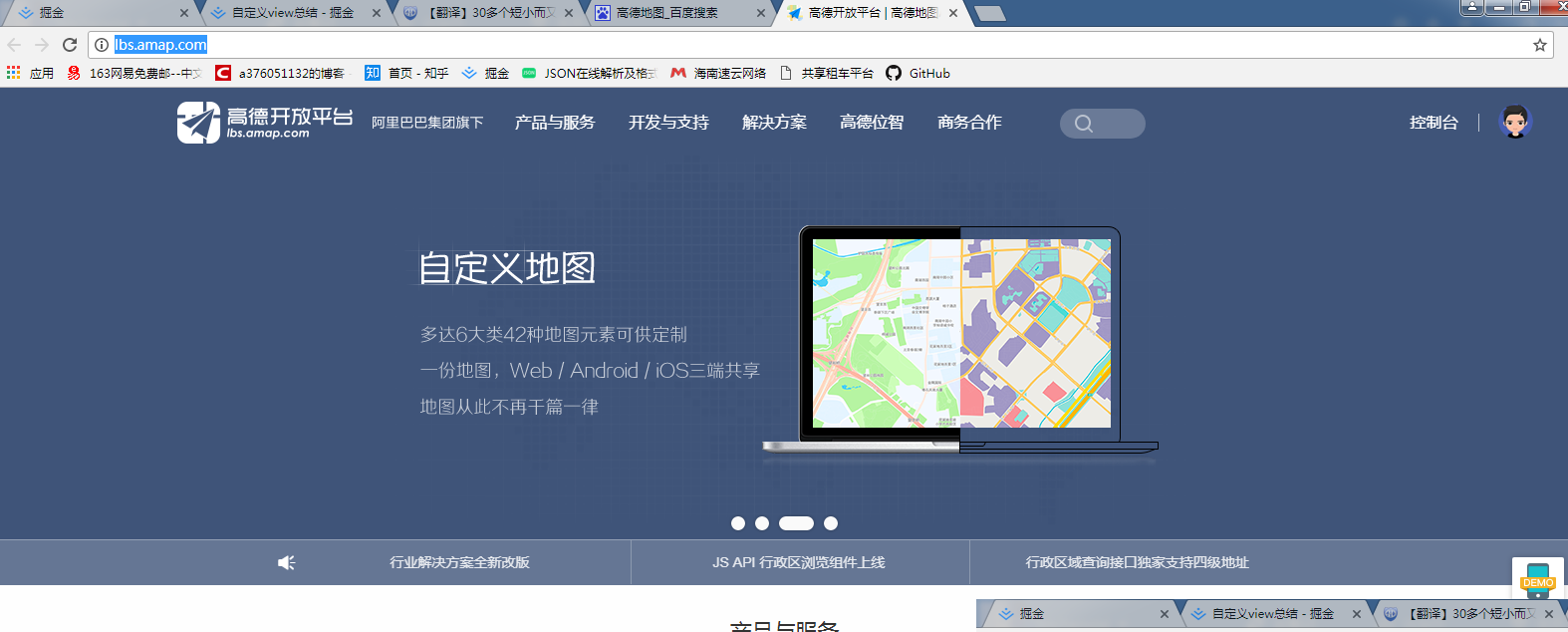Open the 解决方案 menu
Viewport: 1568px width, 632px height.
[x=774, y=122]
